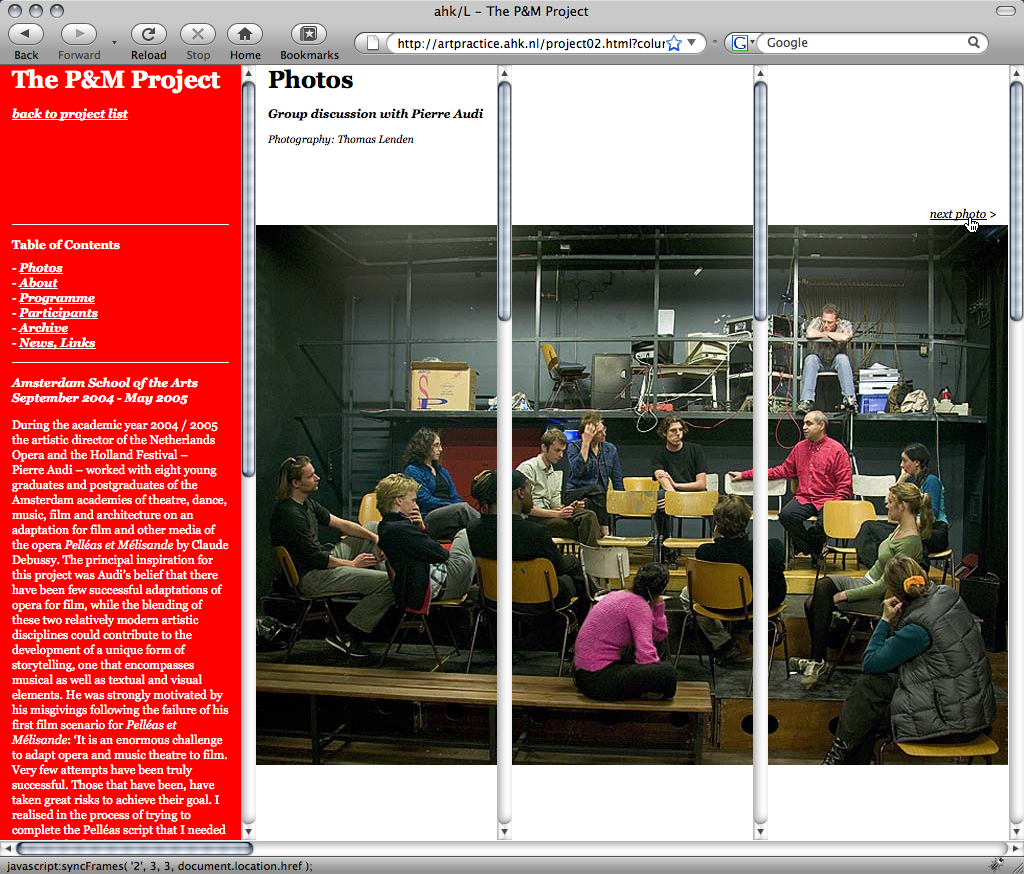Open the Participants link

click(x=58, y=313)
